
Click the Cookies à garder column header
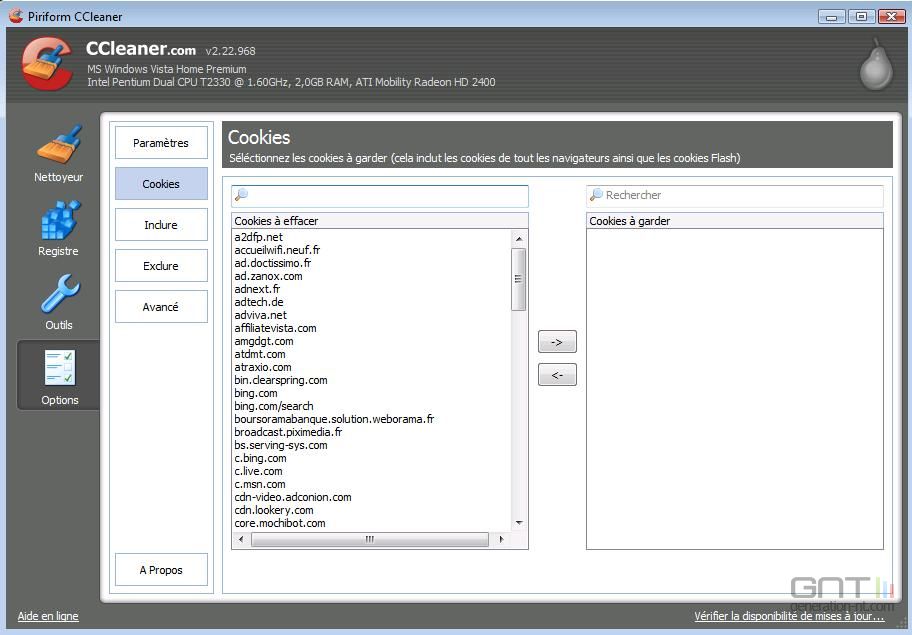click(735, 221)
